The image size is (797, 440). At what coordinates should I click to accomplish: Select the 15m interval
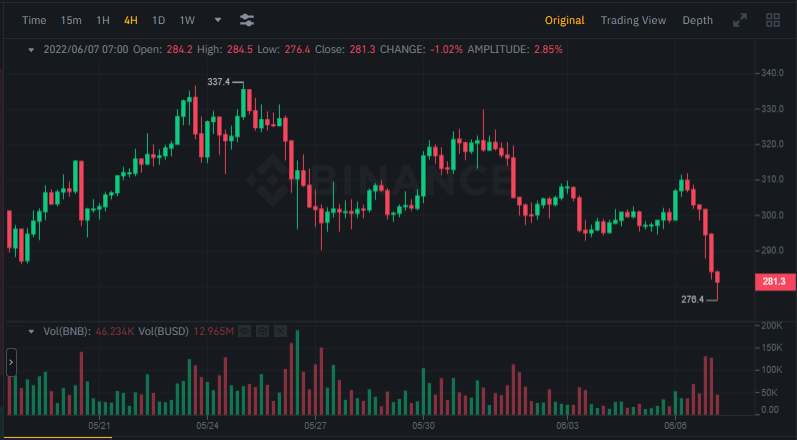71,20
